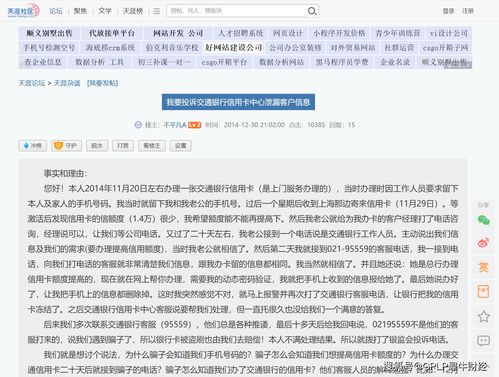499x377 pixels.
Task: Open the author profile 不平凡A
Action: (175, 125)
